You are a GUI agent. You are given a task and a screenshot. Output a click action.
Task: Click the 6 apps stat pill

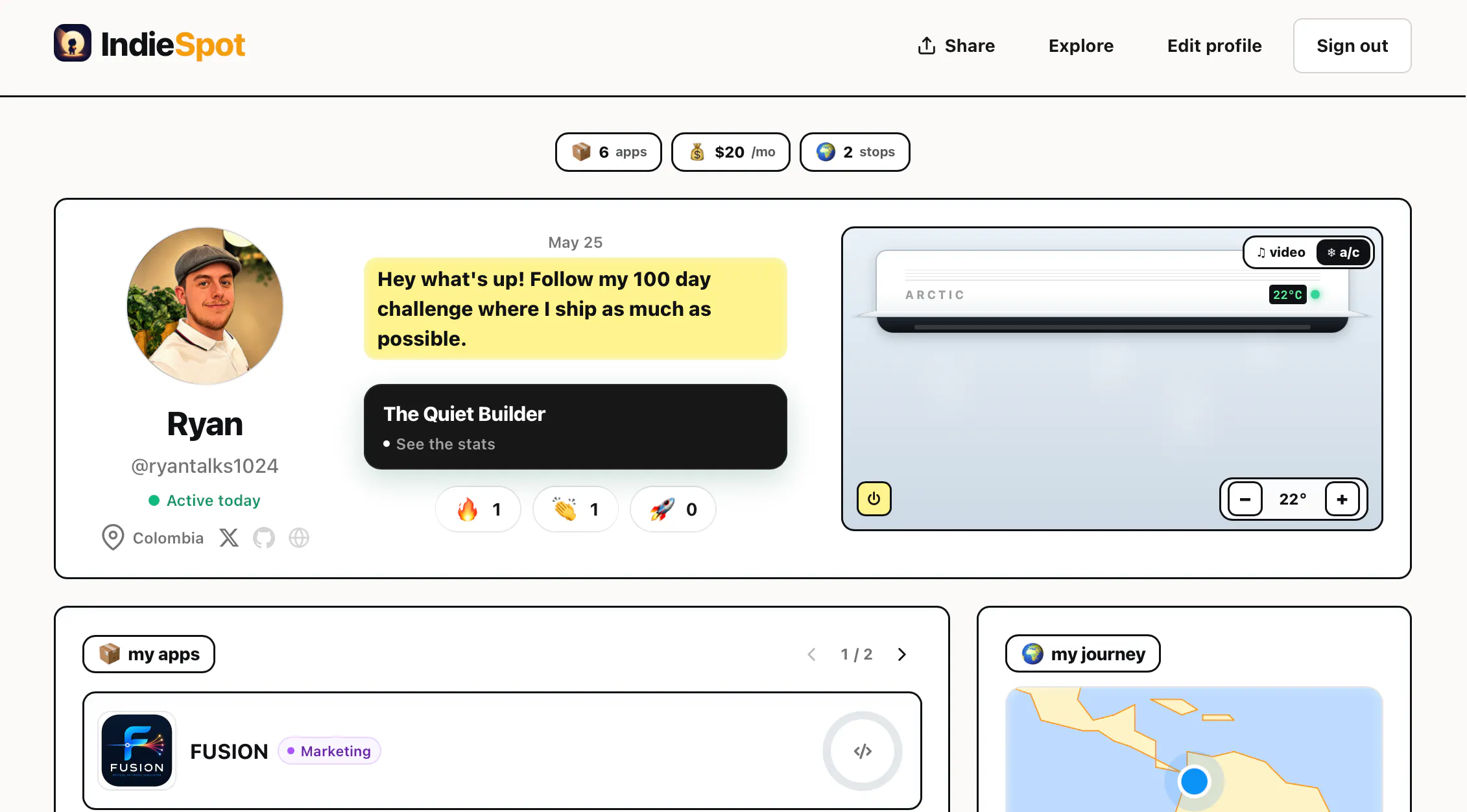click(x=608, y=152)
